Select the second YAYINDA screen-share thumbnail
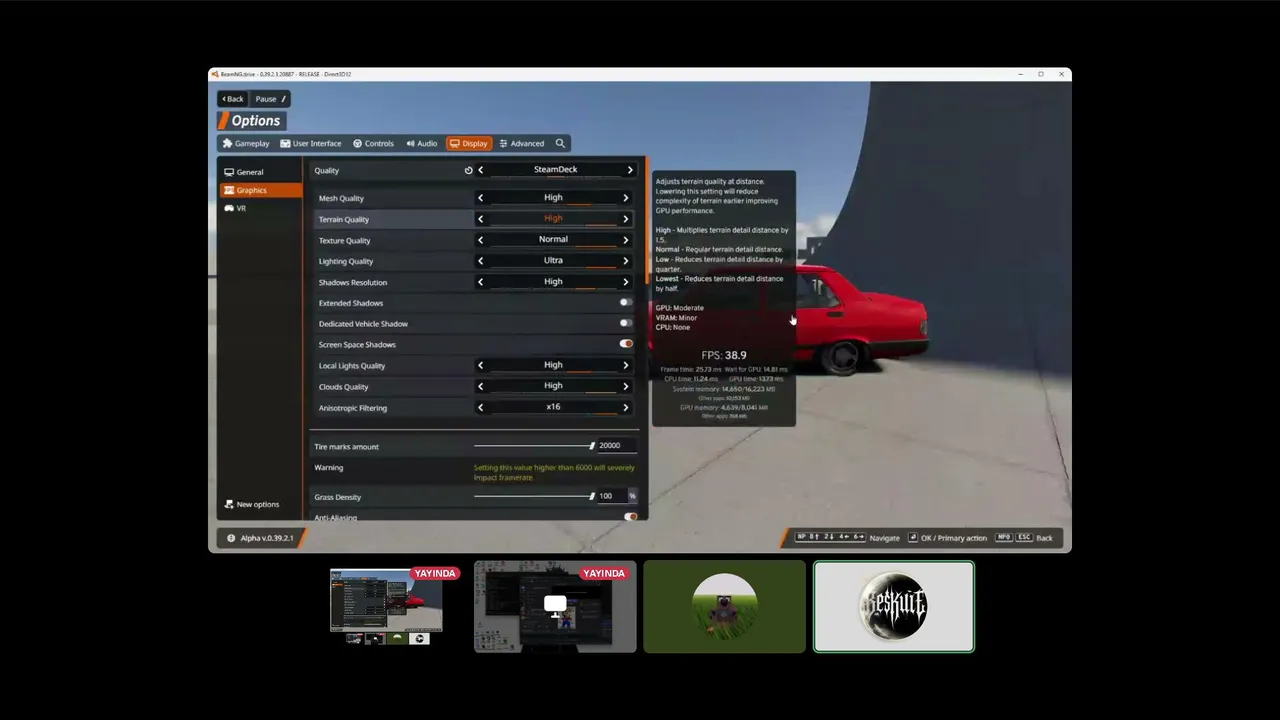The width and height of the screenshot is (1280, 720). tap(555, 606)
